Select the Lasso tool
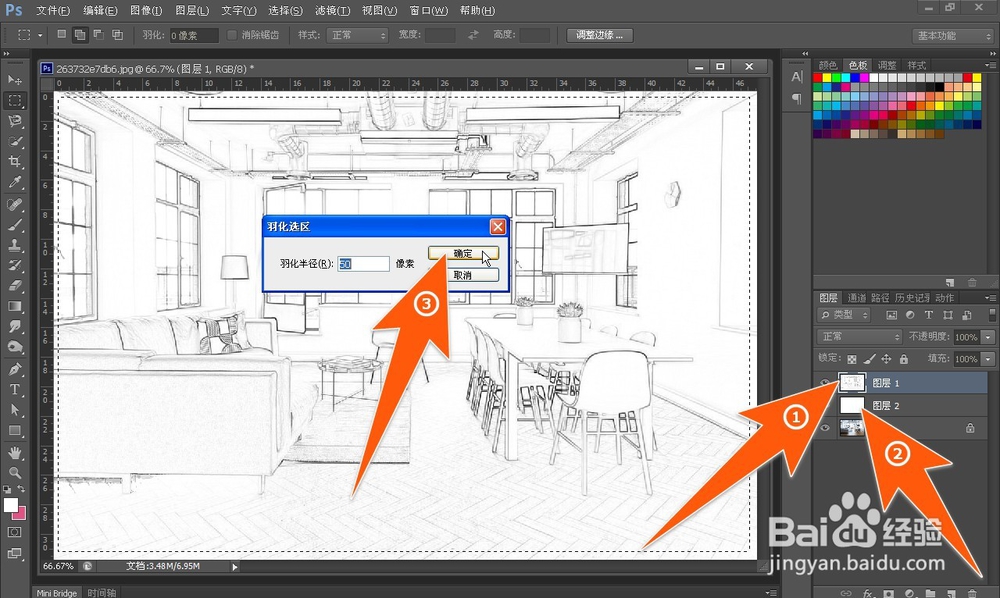This screenshot has height=598, width=1000. tap(15, 120)
